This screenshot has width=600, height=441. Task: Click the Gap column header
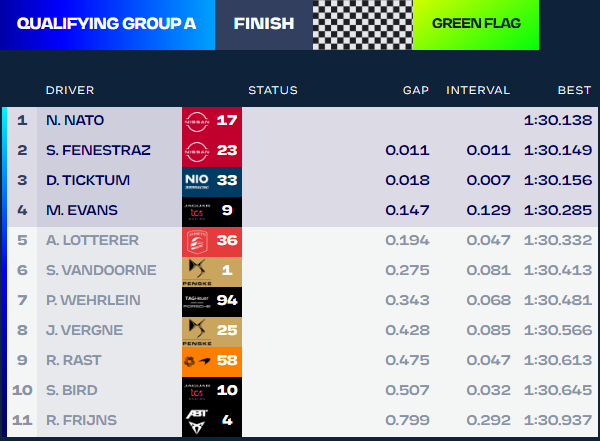pos(416,90)
